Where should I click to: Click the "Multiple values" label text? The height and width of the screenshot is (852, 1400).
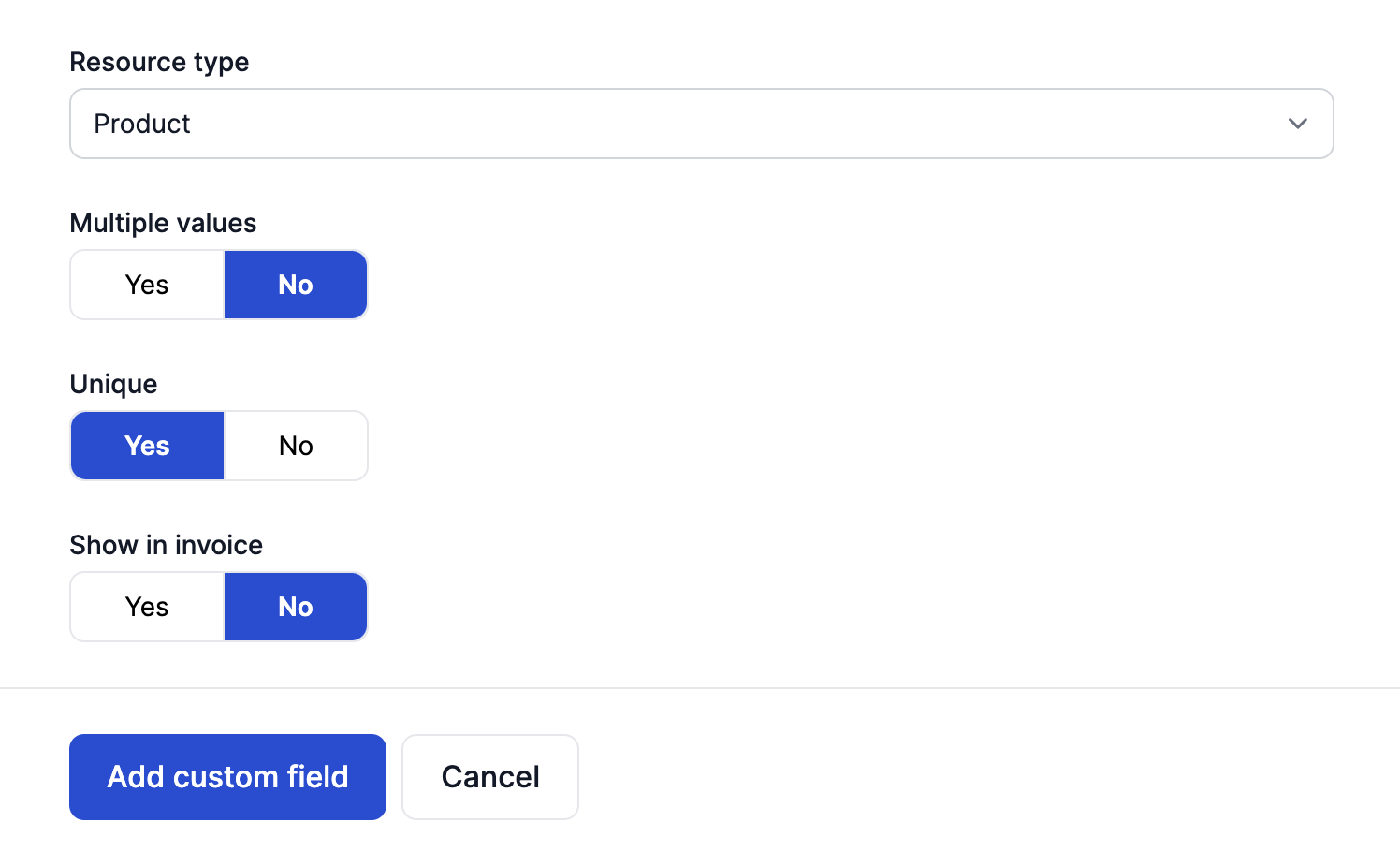coord(163,223)
